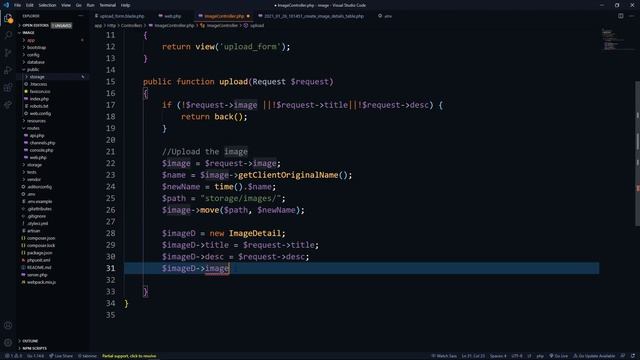Switch to the .env editor tab
Image resolution: width=640 pixels, height=360 pixels.
[x=385, y=16]
